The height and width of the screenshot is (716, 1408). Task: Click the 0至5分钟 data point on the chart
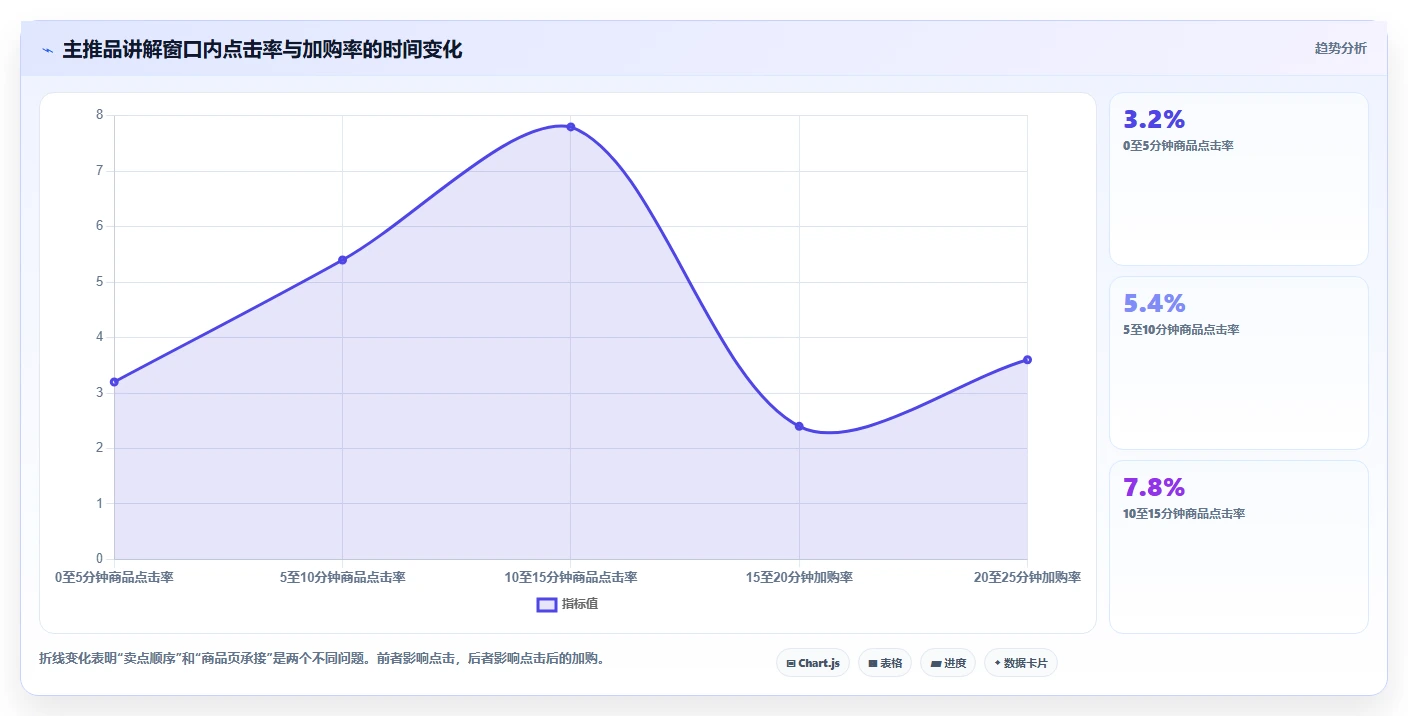114,382
